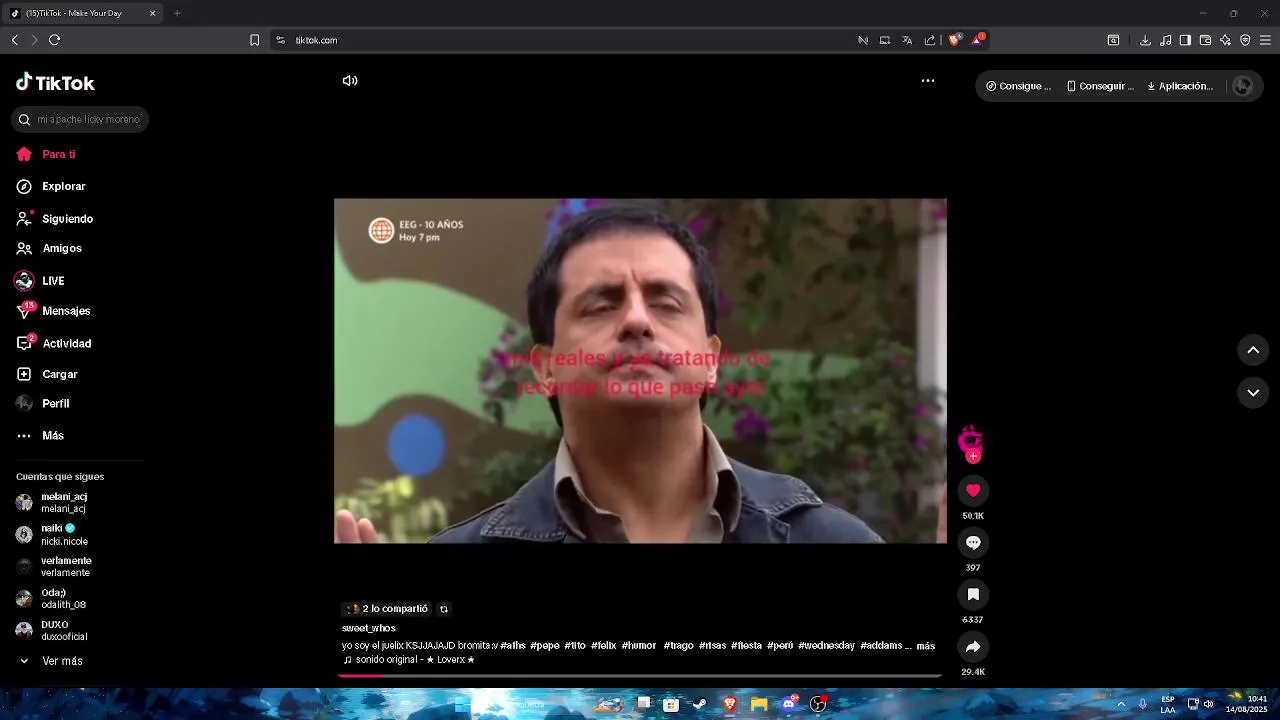Viewport: 1280px width, 720px height.
Task: Click the search field in TikTok sidebar
Action: click(80, 119)
